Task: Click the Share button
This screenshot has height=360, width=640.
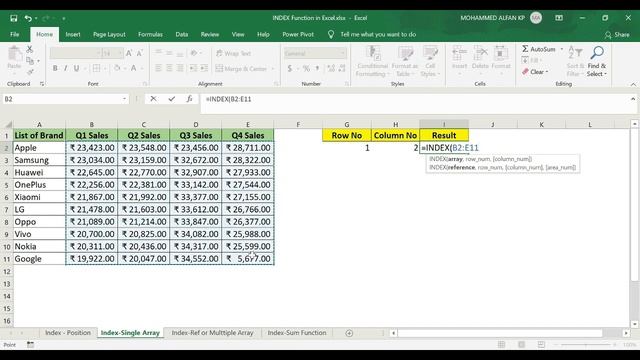Action: coord(617,35)
